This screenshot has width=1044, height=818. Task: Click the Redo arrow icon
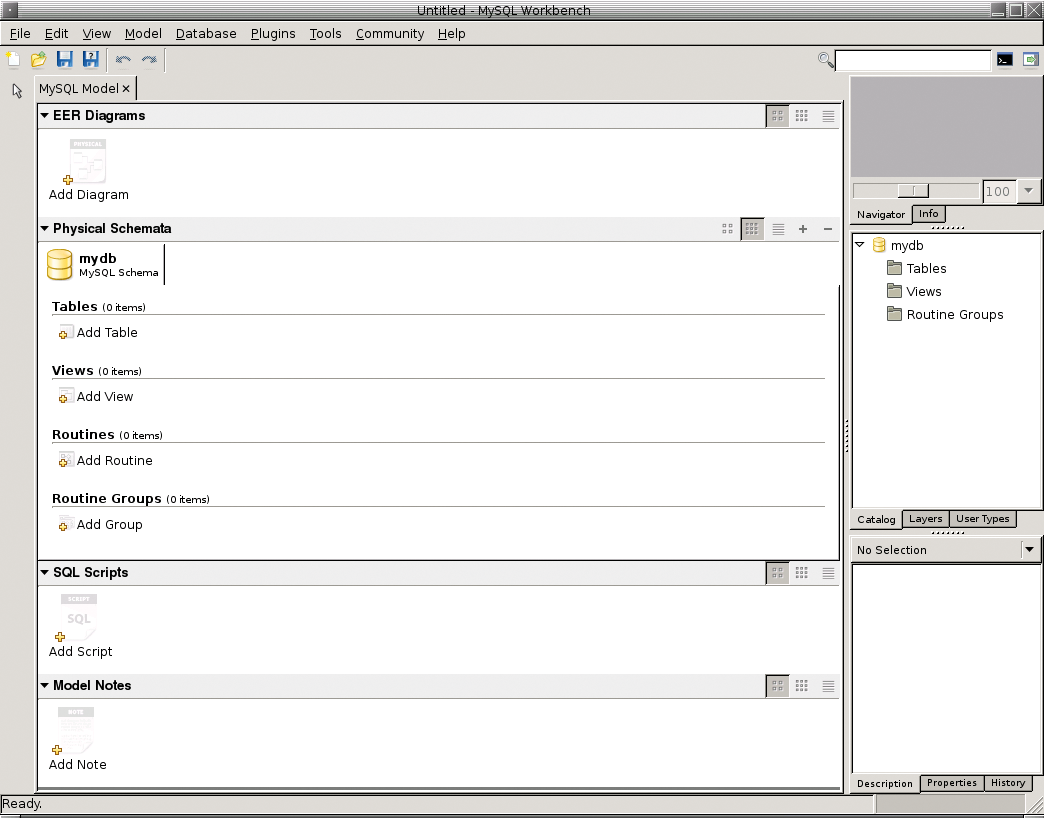click(149, 60)
